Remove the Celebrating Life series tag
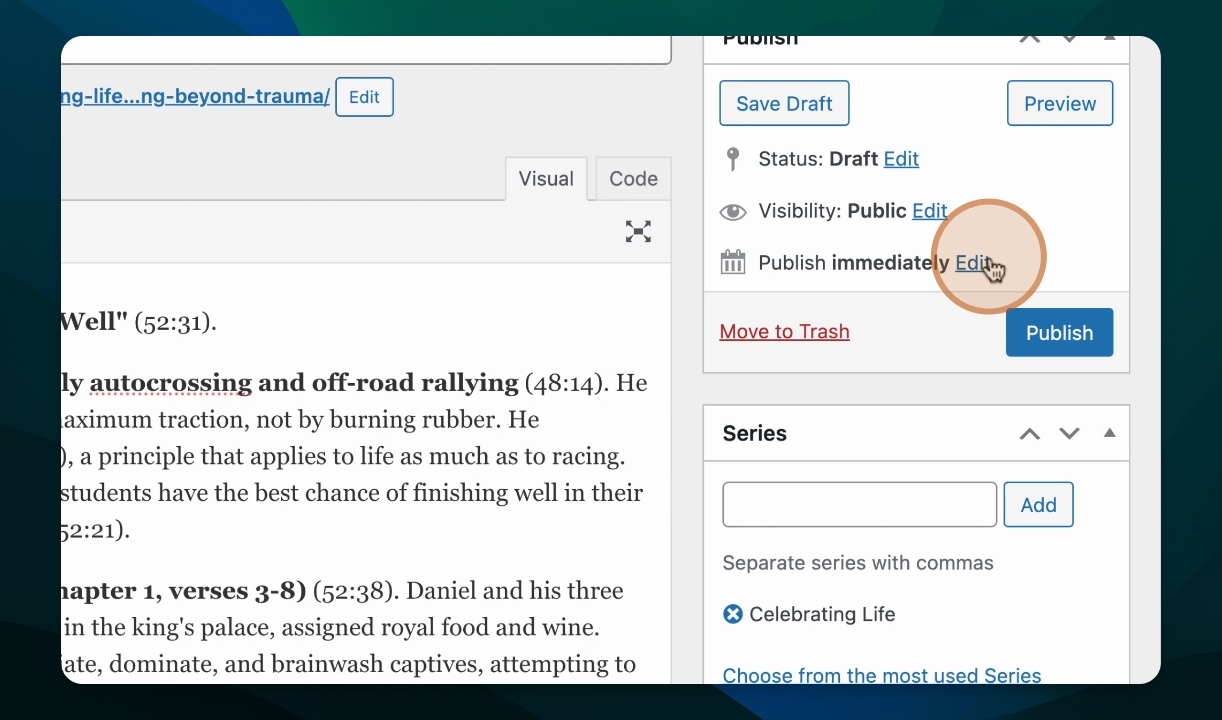Viewport: 1222px width, 720px height. point(733,614)
